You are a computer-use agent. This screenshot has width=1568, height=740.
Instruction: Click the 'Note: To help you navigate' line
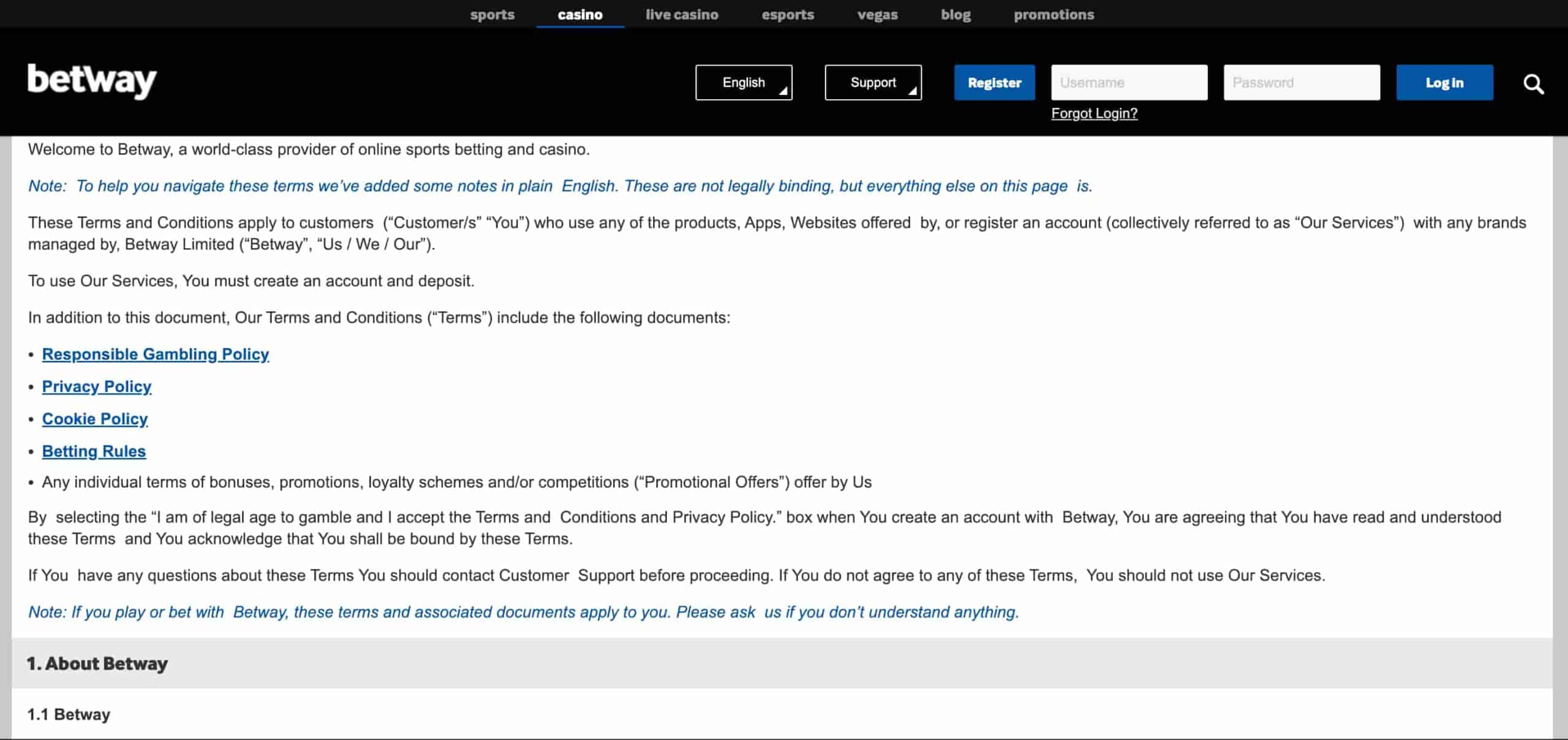(560, 186)
